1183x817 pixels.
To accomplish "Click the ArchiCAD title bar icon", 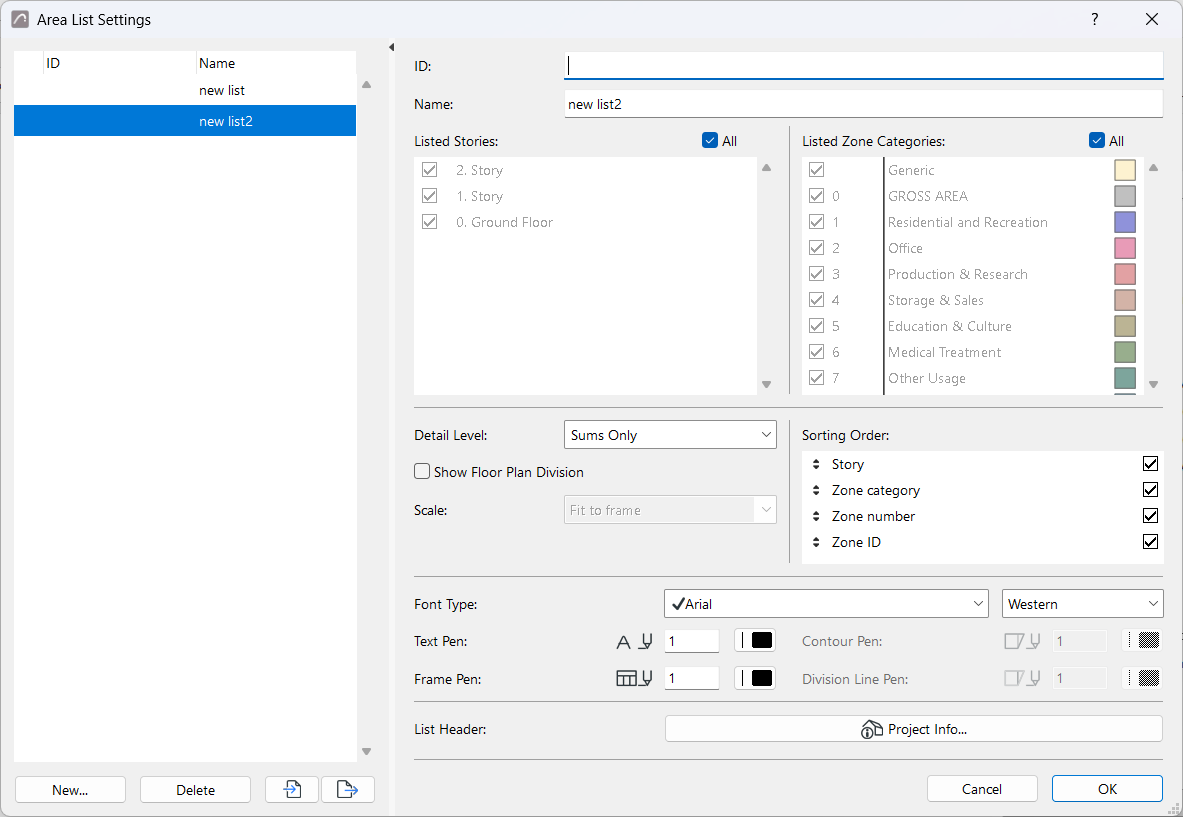I will pyautogui.click(x=20, y=20).
